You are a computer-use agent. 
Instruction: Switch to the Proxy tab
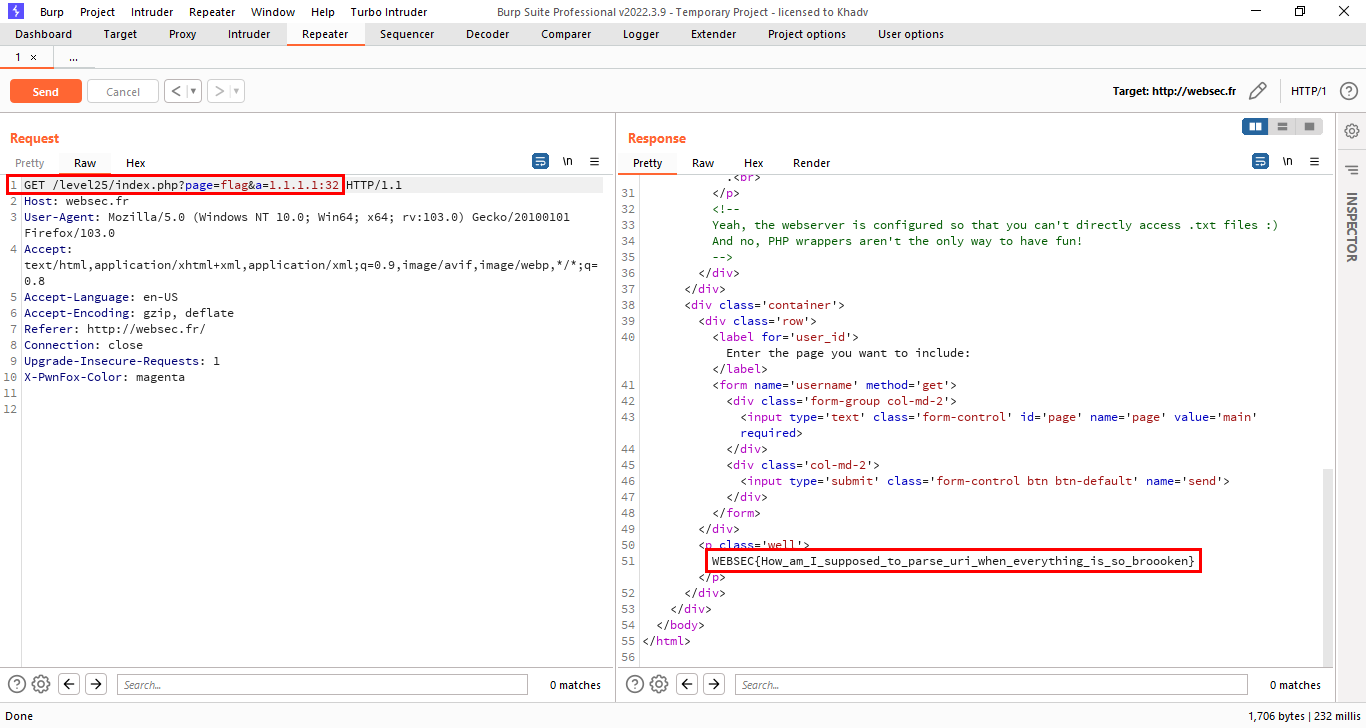(x=183, y=34)
